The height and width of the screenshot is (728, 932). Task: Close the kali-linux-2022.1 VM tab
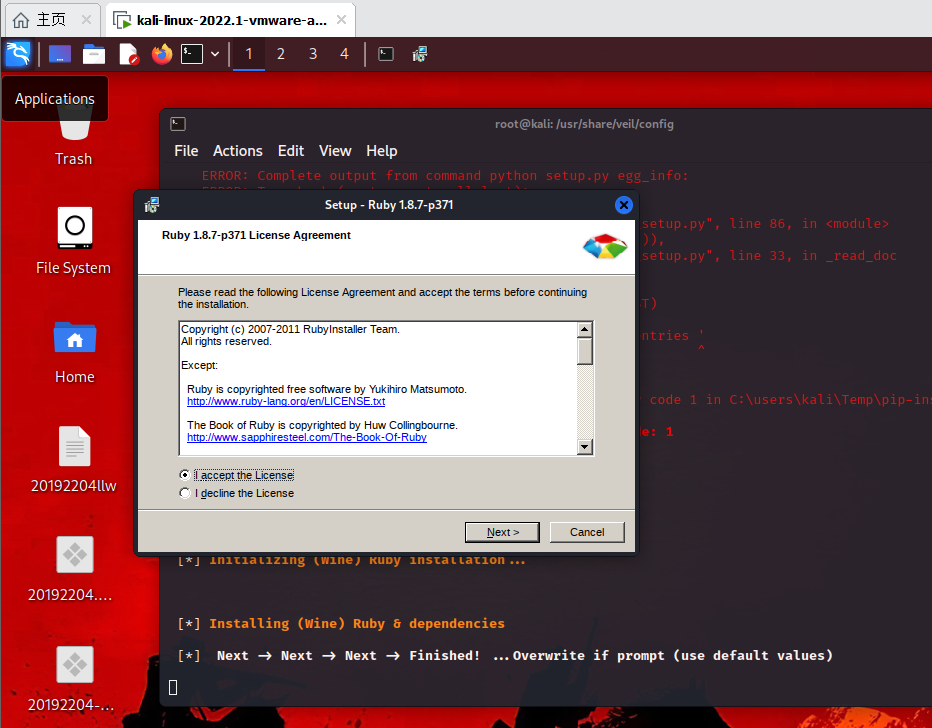coord(341,20)
